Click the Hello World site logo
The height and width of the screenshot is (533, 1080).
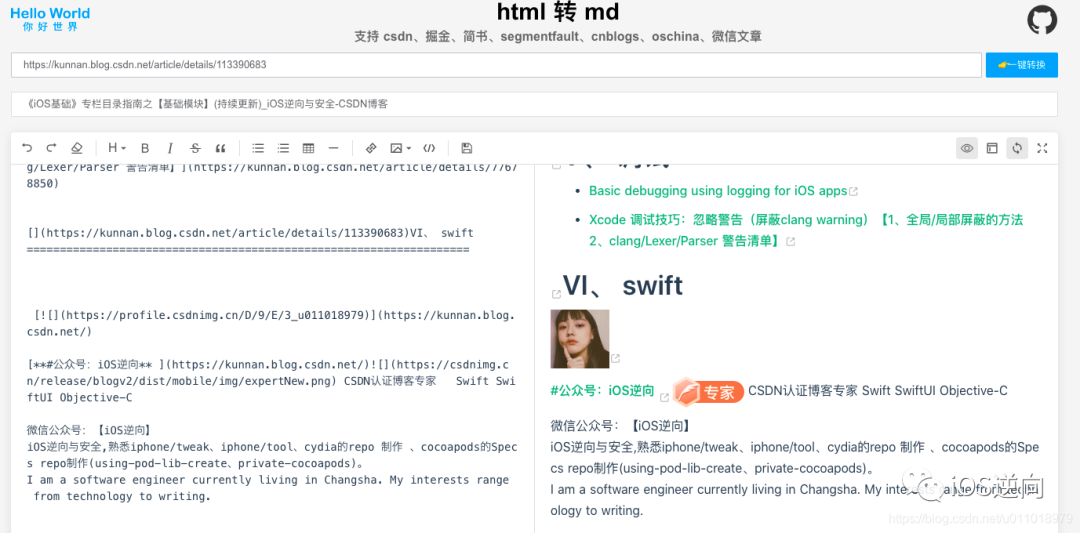50,19
